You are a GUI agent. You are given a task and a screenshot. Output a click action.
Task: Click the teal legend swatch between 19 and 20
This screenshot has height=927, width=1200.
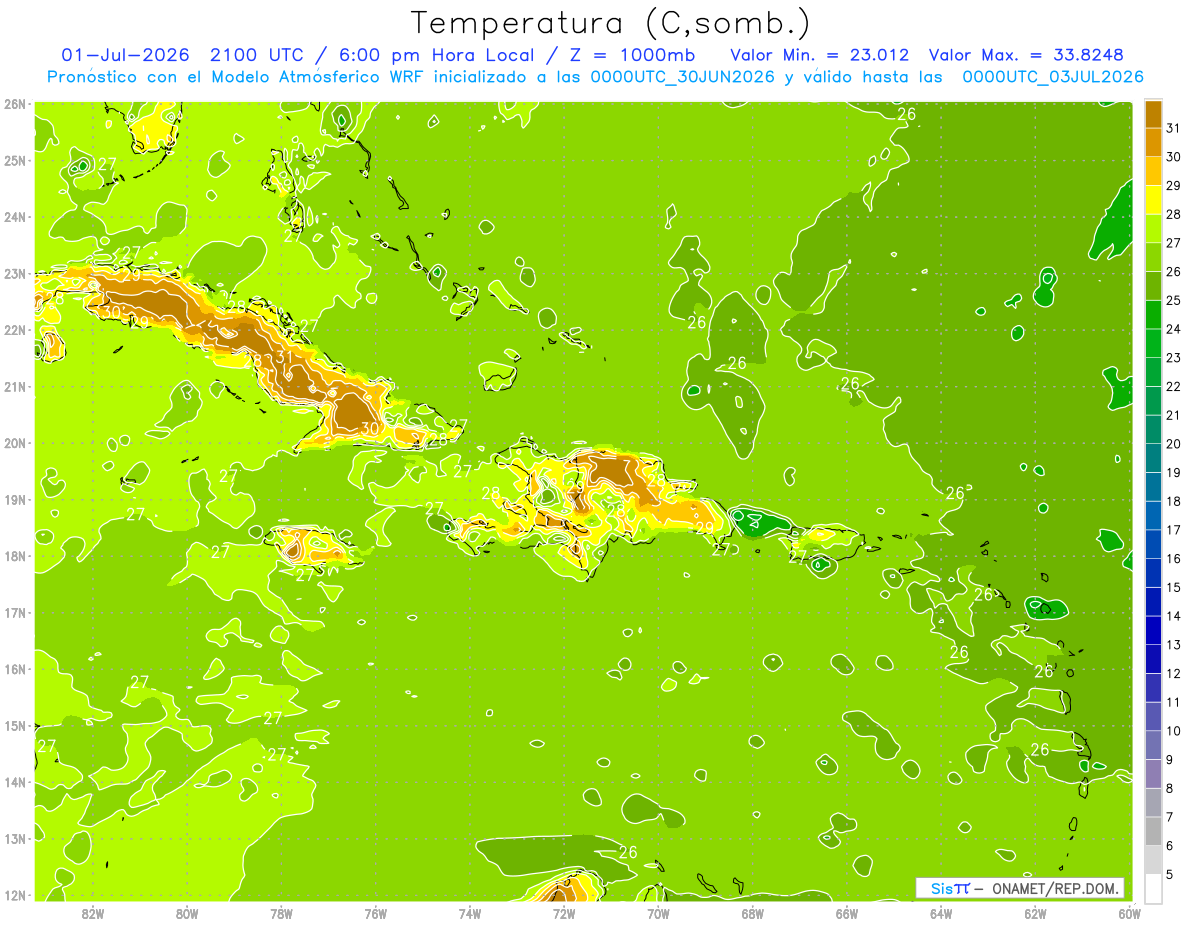[x=1153, y=458]
